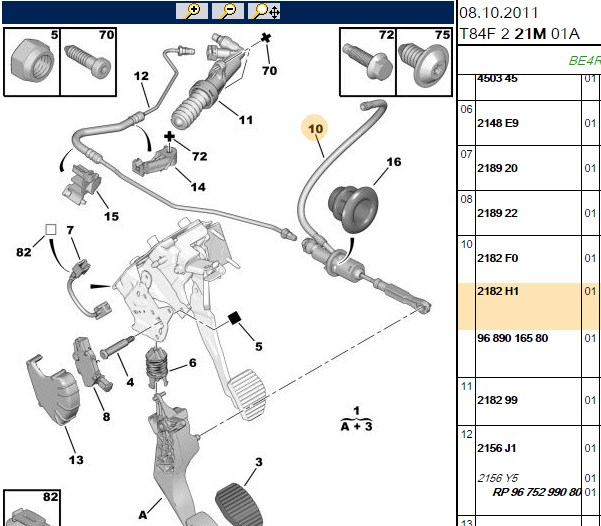Viewport: 601px width, 526px height.
Task: Click part number 2156 J1
Action: tap(497, 448)
